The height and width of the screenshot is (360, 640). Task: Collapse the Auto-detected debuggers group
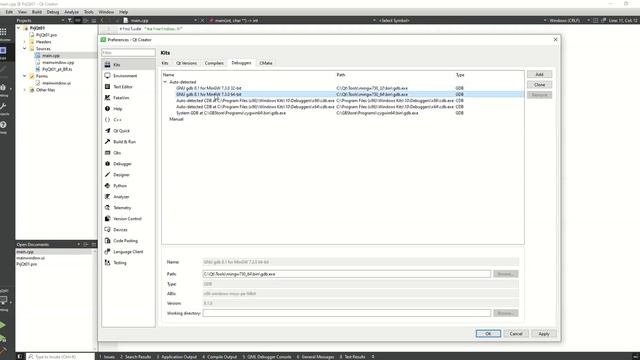pyautogui.click(x=165, y=82)
